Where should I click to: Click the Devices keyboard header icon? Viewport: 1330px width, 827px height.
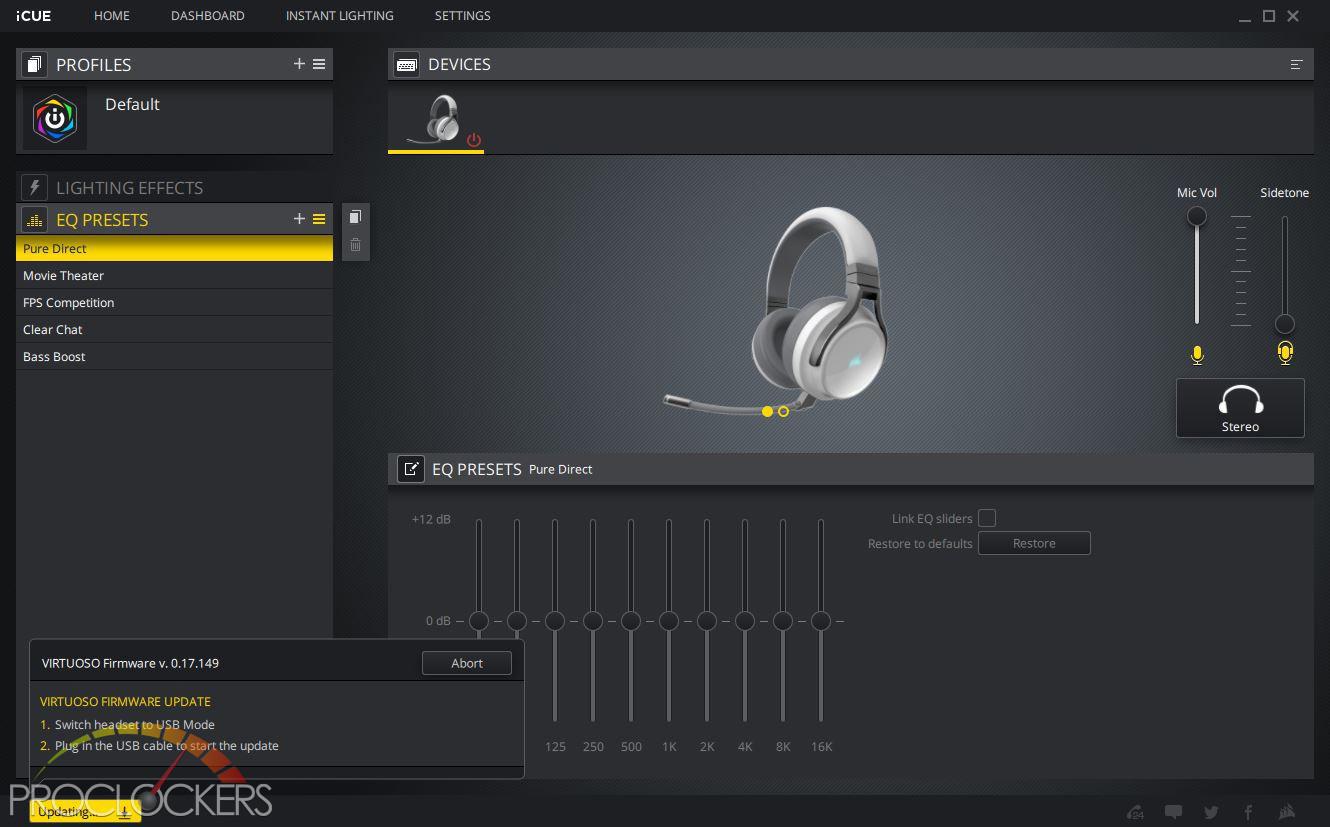point(406,64)
